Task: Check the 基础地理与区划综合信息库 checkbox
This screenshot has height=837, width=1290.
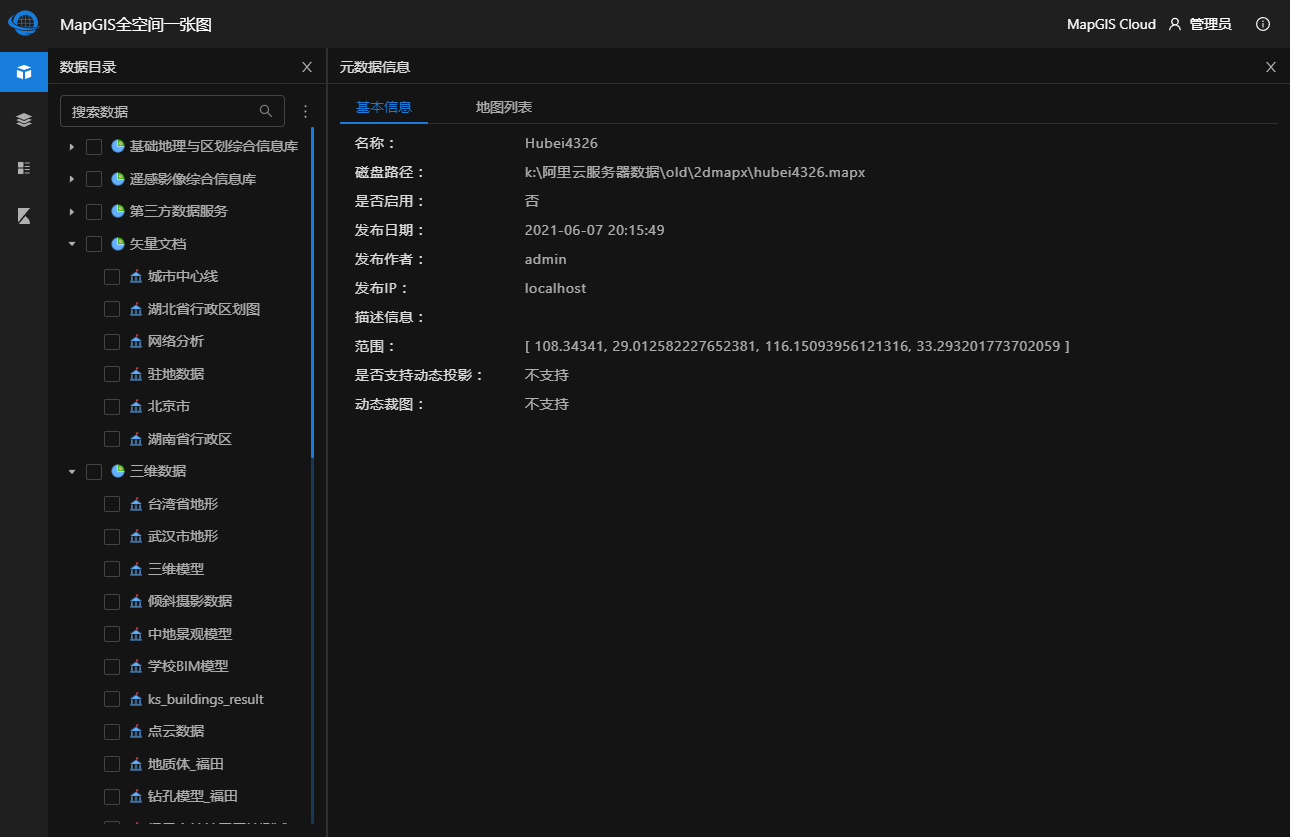Action: 94,147
